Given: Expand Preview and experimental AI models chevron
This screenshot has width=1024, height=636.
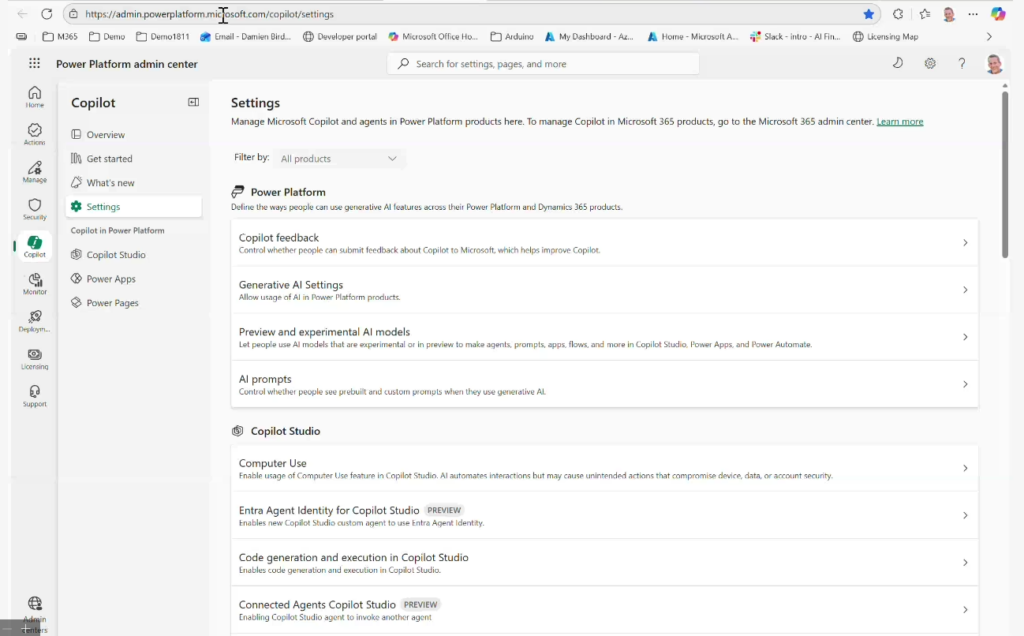Looking at the screenshot, I should (965, 337).
